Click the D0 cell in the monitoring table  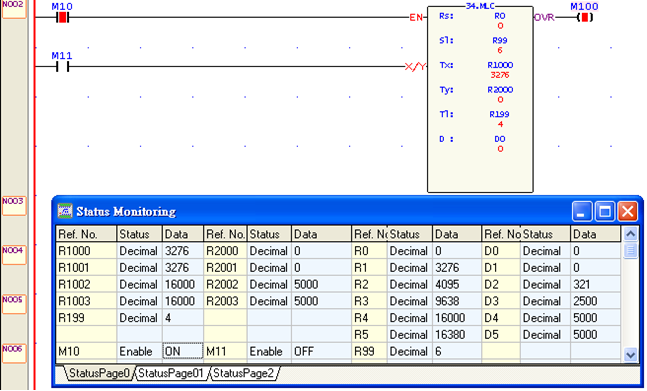pyautogui.click(x=501, y=251)
